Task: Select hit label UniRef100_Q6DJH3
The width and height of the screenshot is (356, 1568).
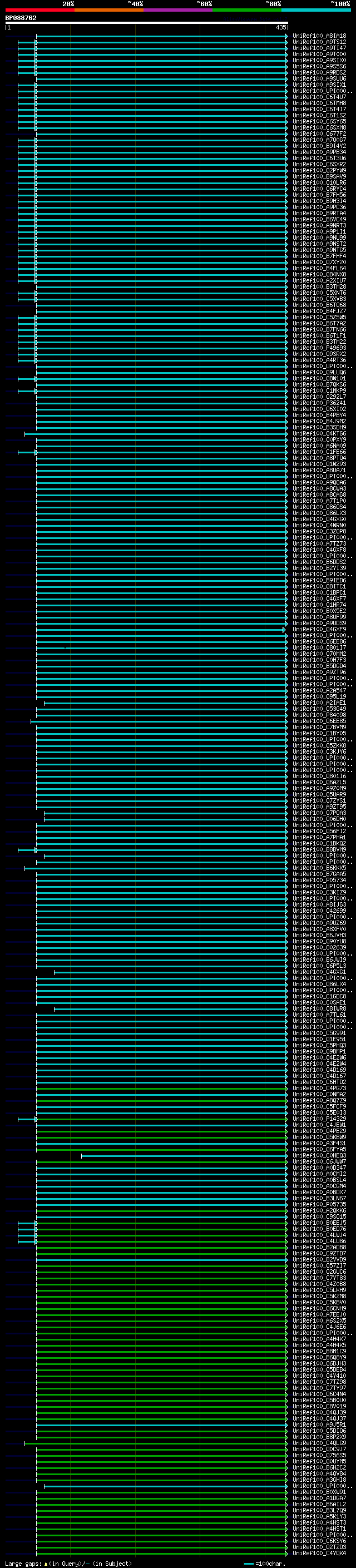Action: 319,1364
